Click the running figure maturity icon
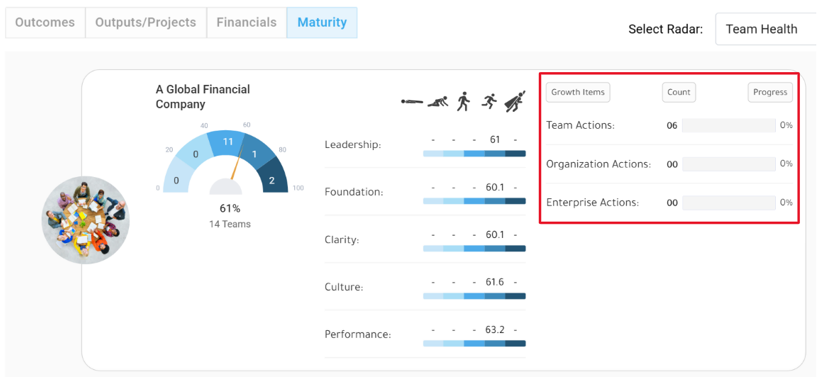820x387 pixels. (x=489, y=101)
